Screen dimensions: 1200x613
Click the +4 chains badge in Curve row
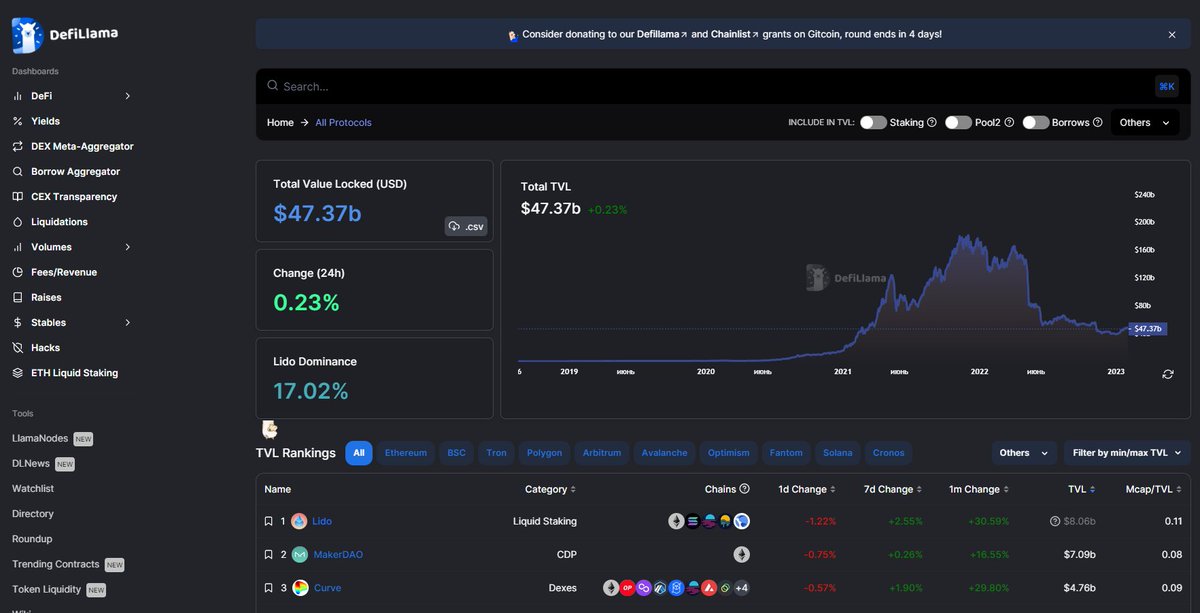tap(741, 588)
